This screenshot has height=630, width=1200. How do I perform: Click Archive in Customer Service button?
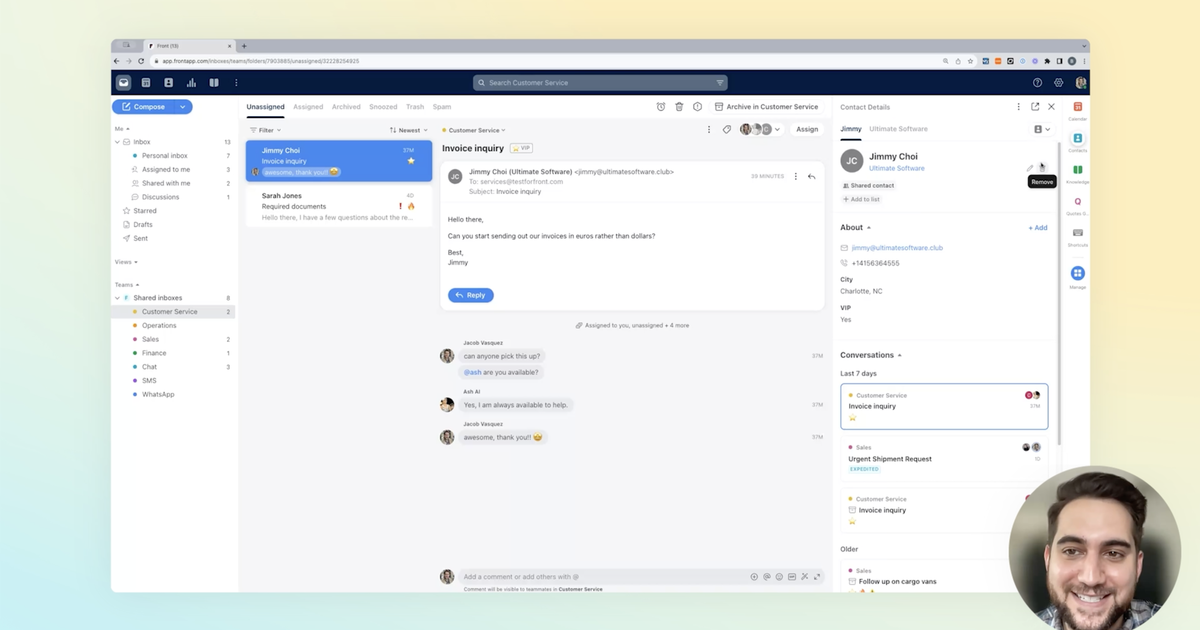coord(766,107)
